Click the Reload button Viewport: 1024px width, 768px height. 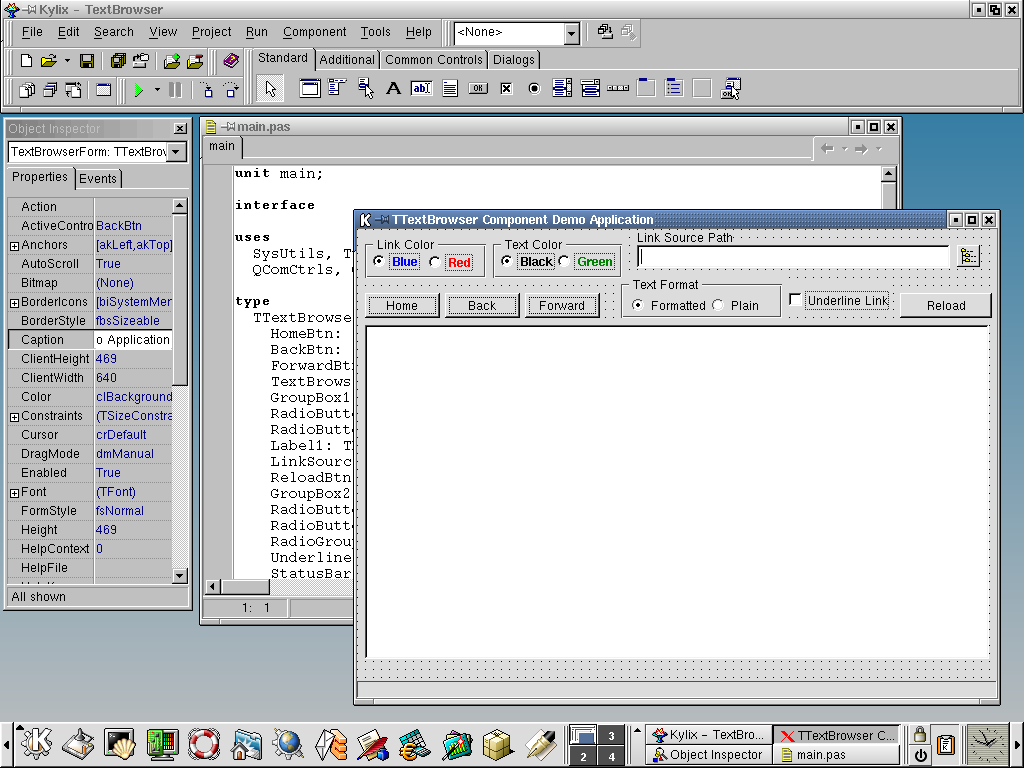pos(945,305)
